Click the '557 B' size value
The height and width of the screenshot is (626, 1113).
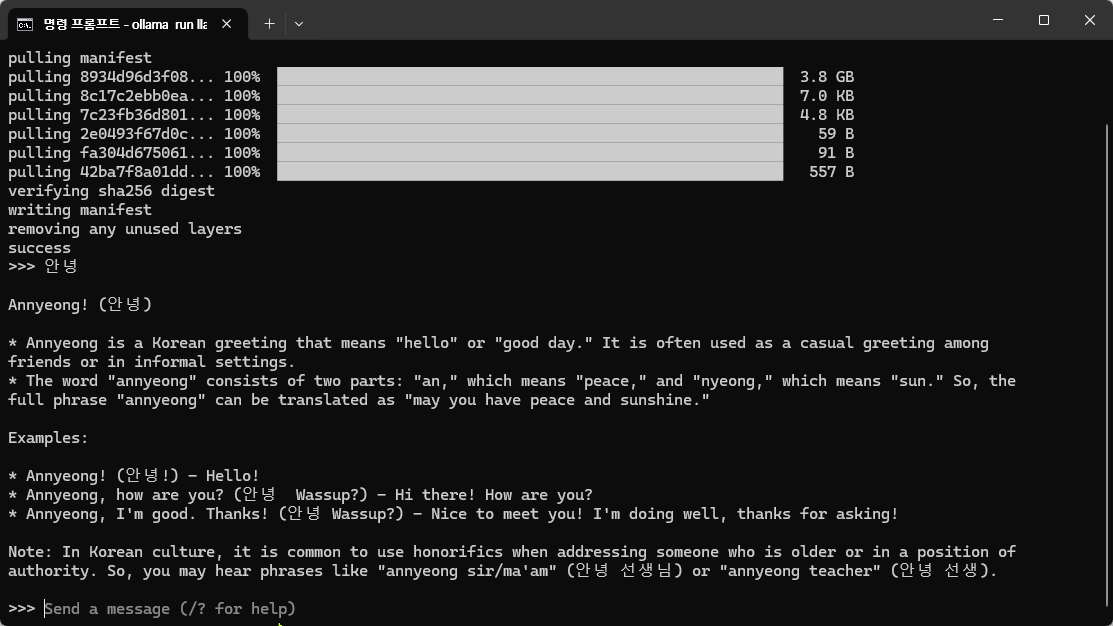[x=832, y=172]
